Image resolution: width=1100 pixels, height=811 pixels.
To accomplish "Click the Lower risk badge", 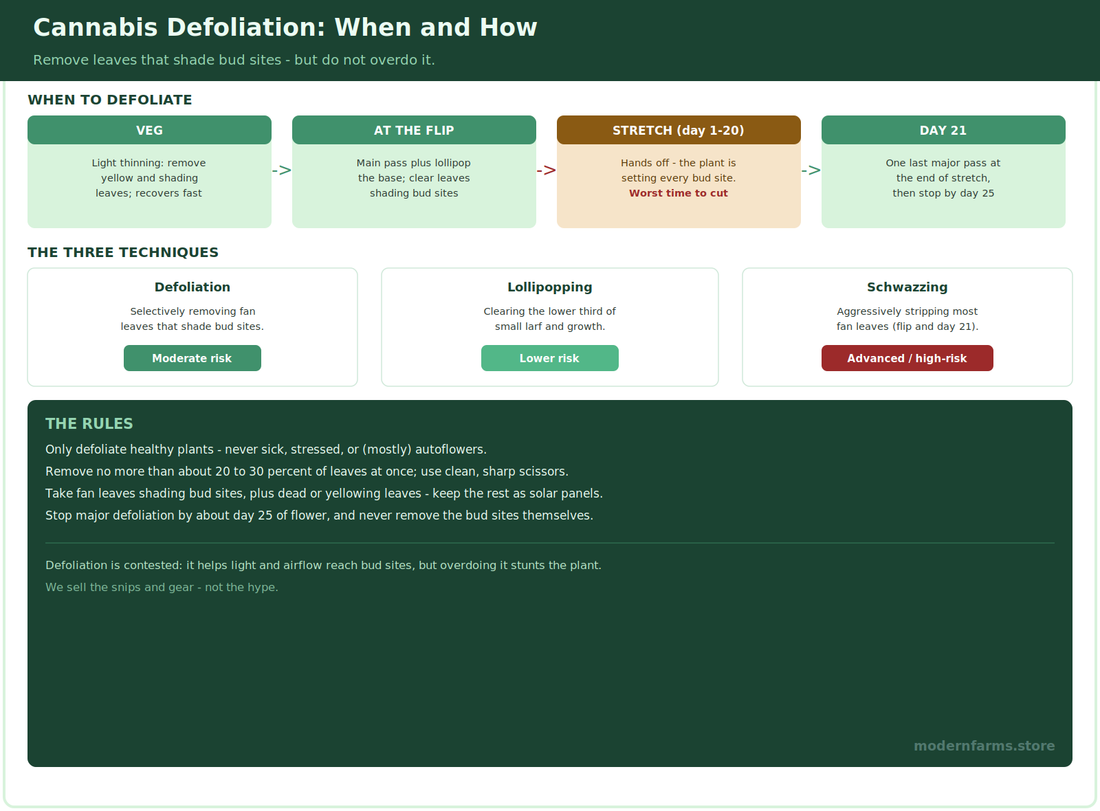I will coord(549,358).
